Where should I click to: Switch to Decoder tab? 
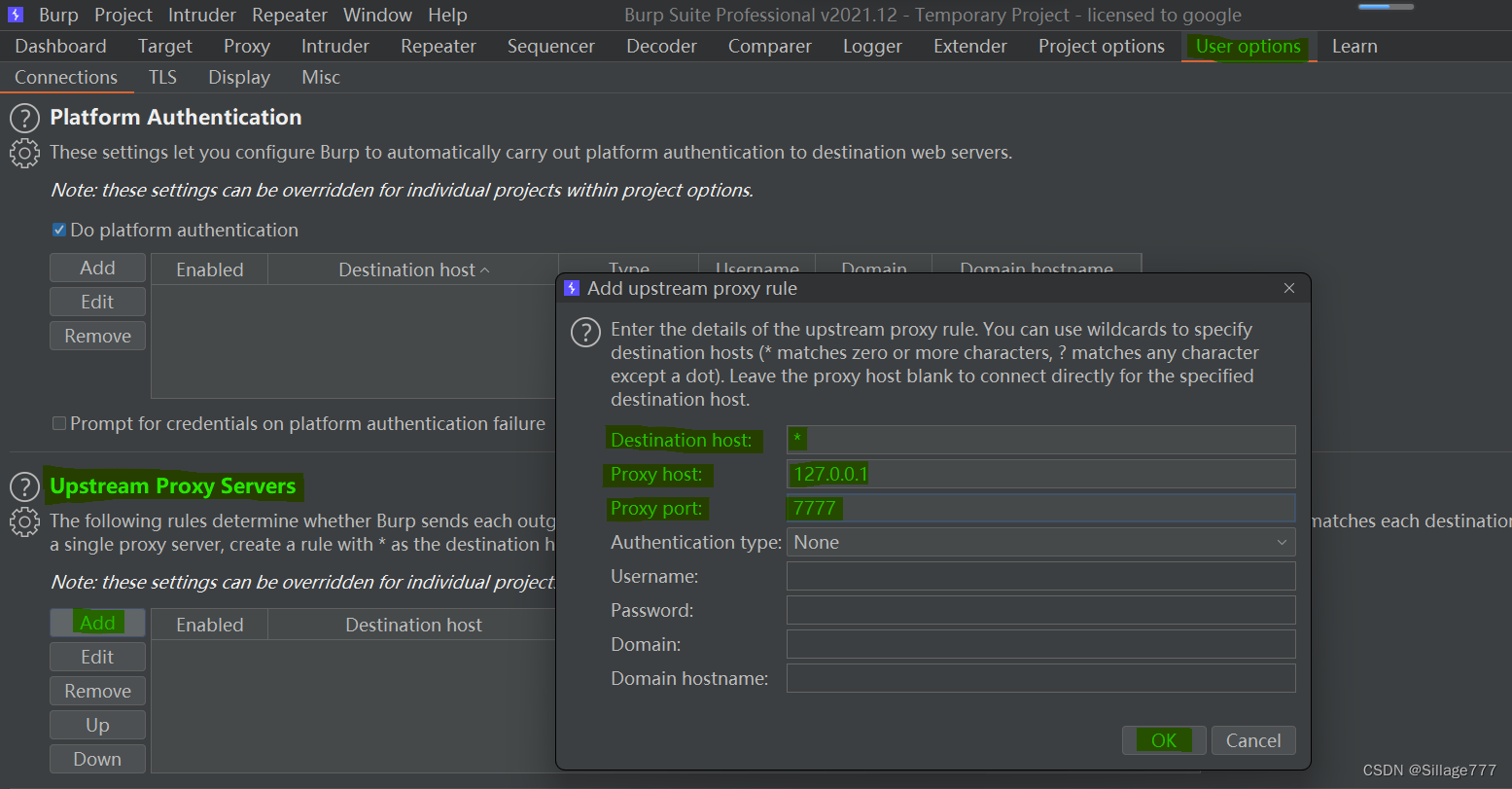click(661, 46)
